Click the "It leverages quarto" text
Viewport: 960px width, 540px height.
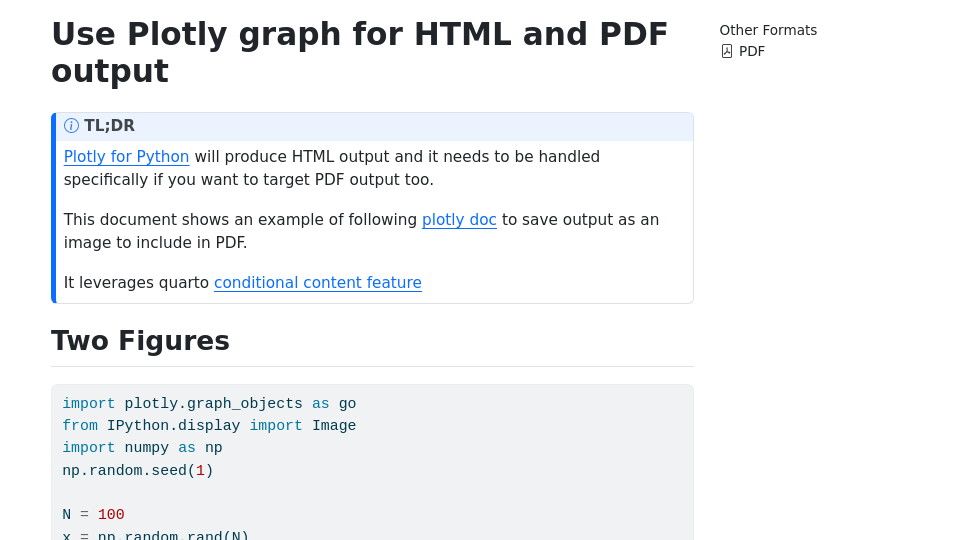click(136, 283)
